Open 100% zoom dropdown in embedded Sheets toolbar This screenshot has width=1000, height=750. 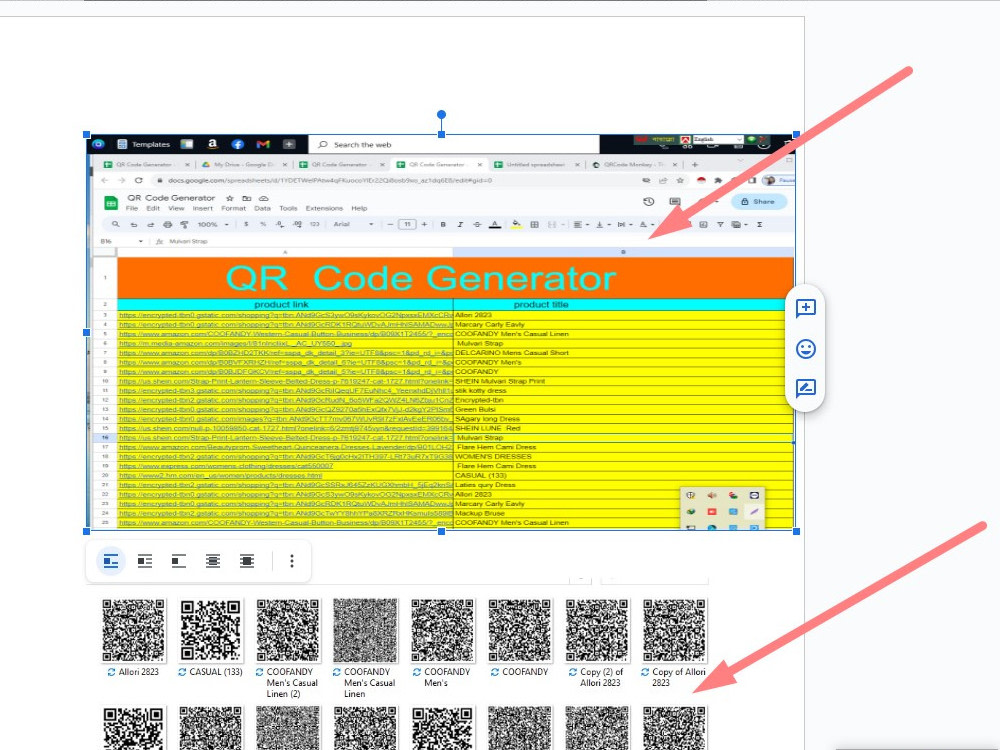pyautogui.click(x=212, y=224)
